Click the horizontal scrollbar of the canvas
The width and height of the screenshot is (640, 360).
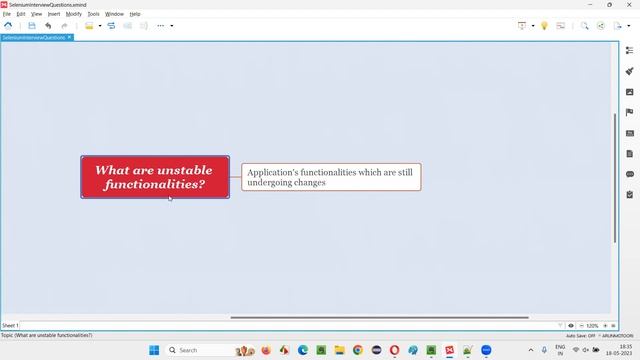pos(379,317)
